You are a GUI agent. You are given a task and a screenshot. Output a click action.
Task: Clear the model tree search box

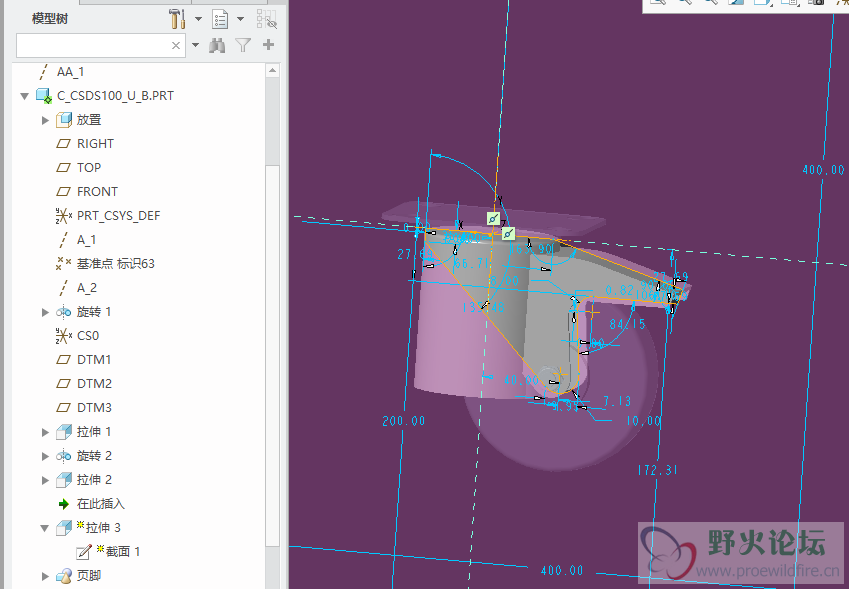tap(176, 45)
